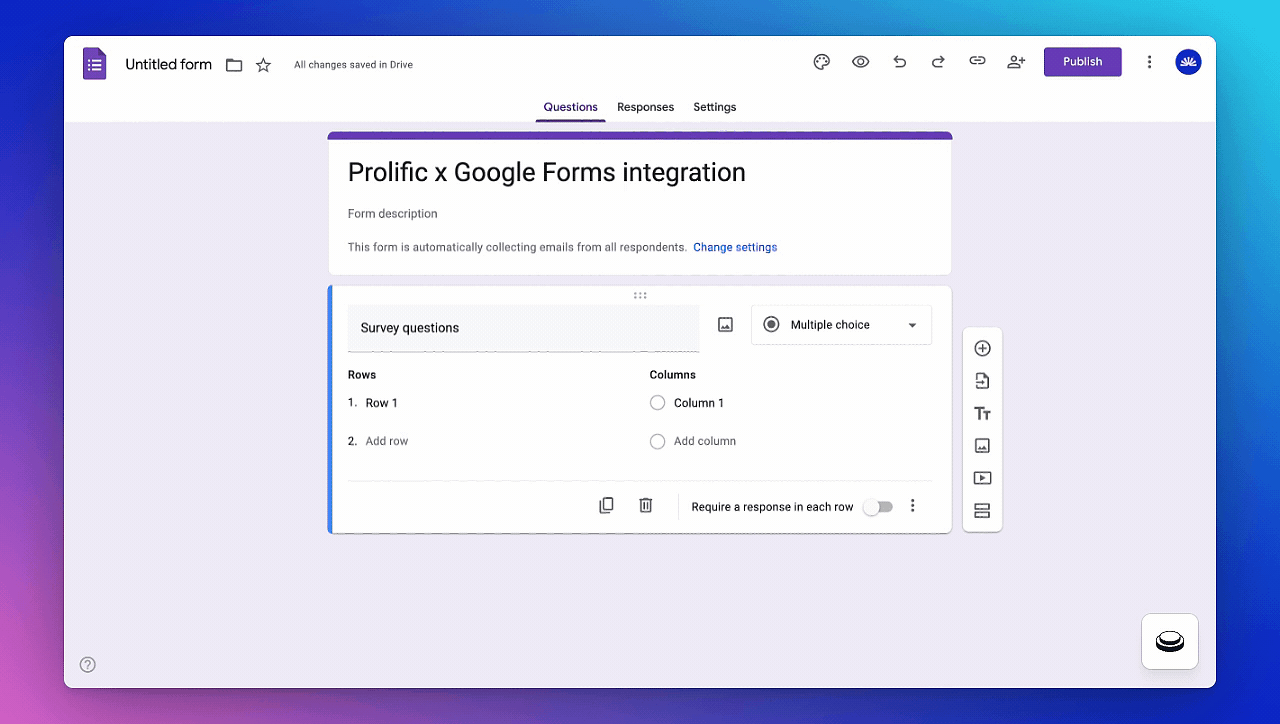Screen dimensions: 1280x724
Task: Add collaborators icon
Action: pos(1016,62)
